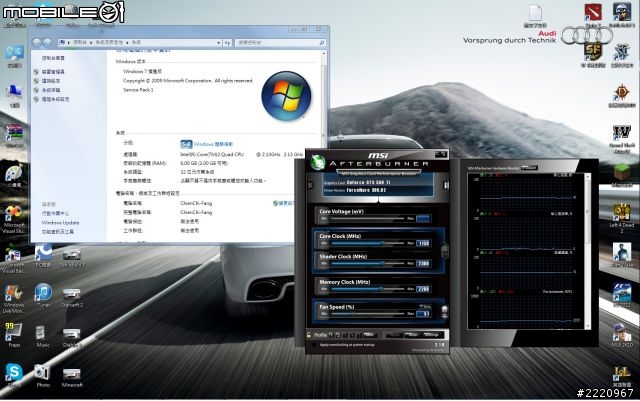Open the Diablo 3 desktop shortcut
The height and width of the screenshot is (401, 640).
click(72, 337)
